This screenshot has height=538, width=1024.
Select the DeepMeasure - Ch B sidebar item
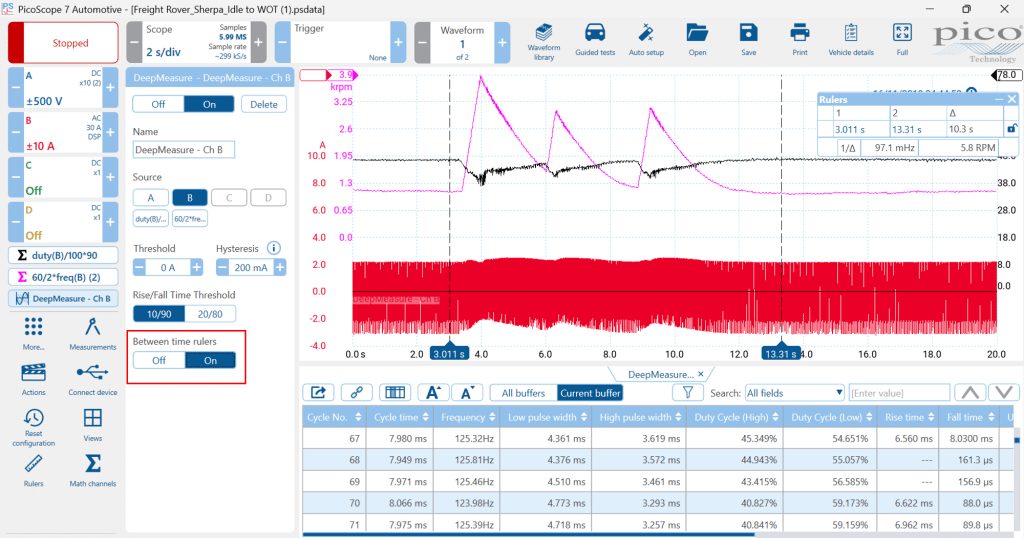(63, 298)
